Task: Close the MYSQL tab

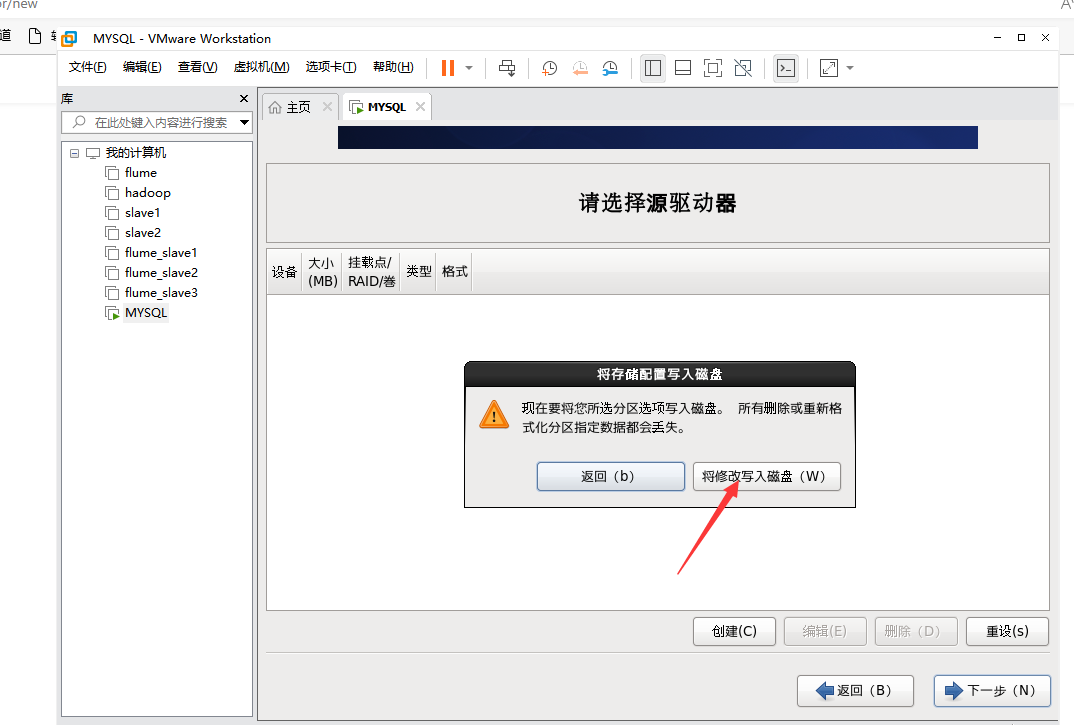Action: coord(421,106)
